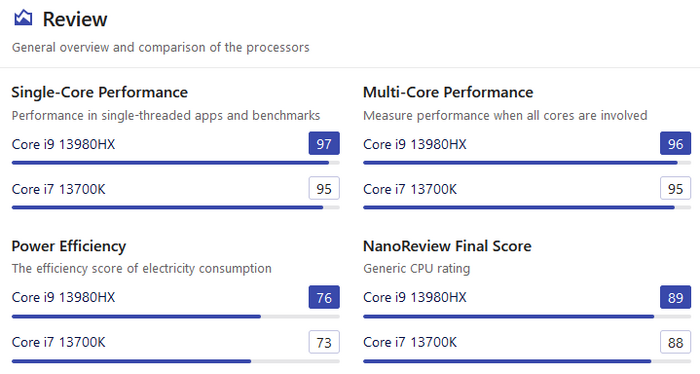Image resolution: width=700 pixels, height=374 pixels.
Task: Click Core i7 13700K single-core progress bar
Action: tap(175, 208)
